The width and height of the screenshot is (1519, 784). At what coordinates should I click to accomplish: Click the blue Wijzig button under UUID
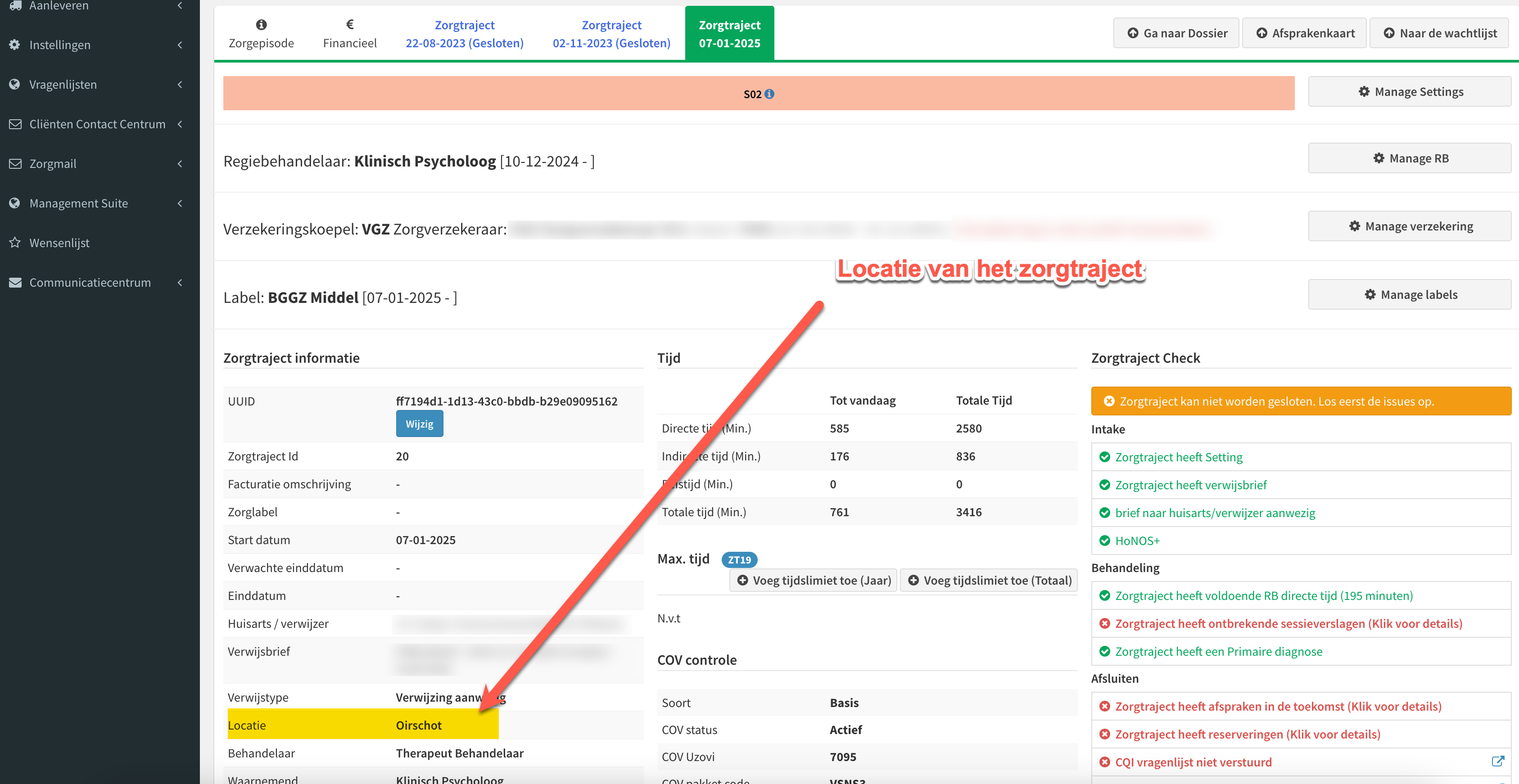click(419, 424)
